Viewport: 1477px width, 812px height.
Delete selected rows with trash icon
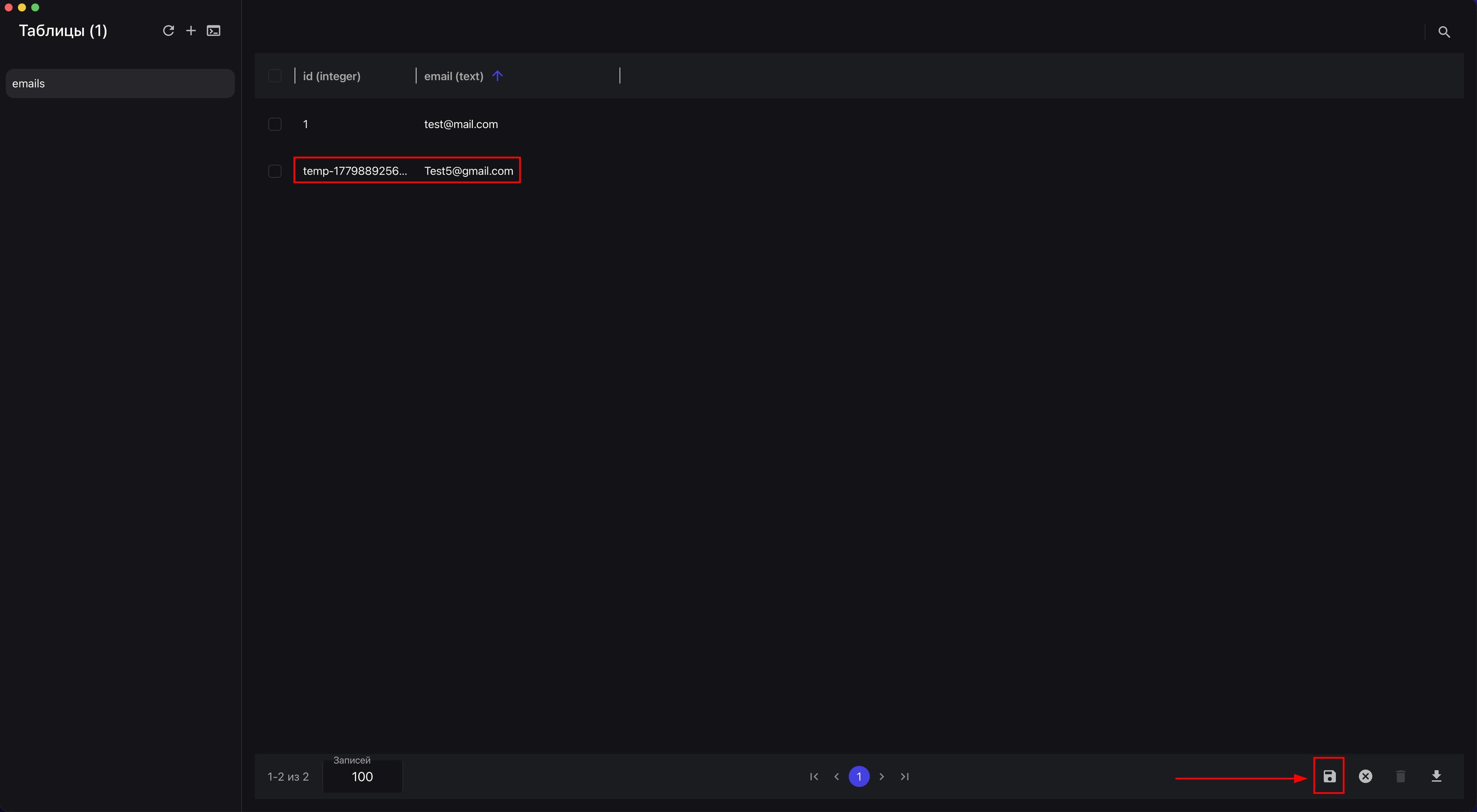tap(1400, 777)
